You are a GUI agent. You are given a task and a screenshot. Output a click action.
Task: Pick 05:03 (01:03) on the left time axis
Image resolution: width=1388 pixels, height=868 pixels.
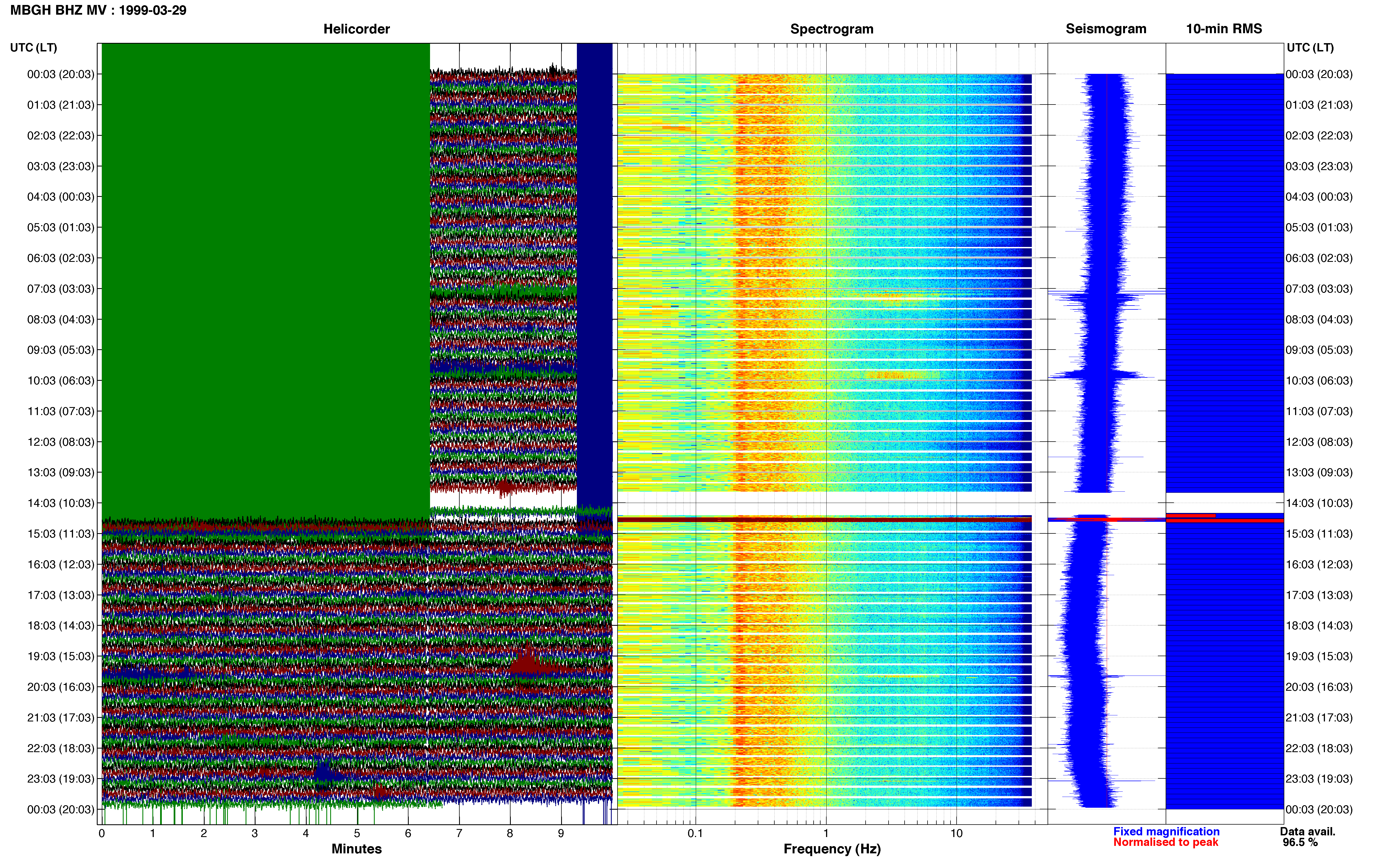click(61, 227)
